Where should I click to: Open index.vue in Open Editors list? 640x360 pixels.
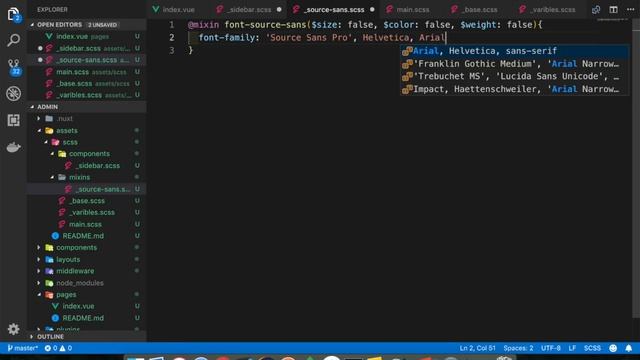pyautogui.click(x=86, y=36)
